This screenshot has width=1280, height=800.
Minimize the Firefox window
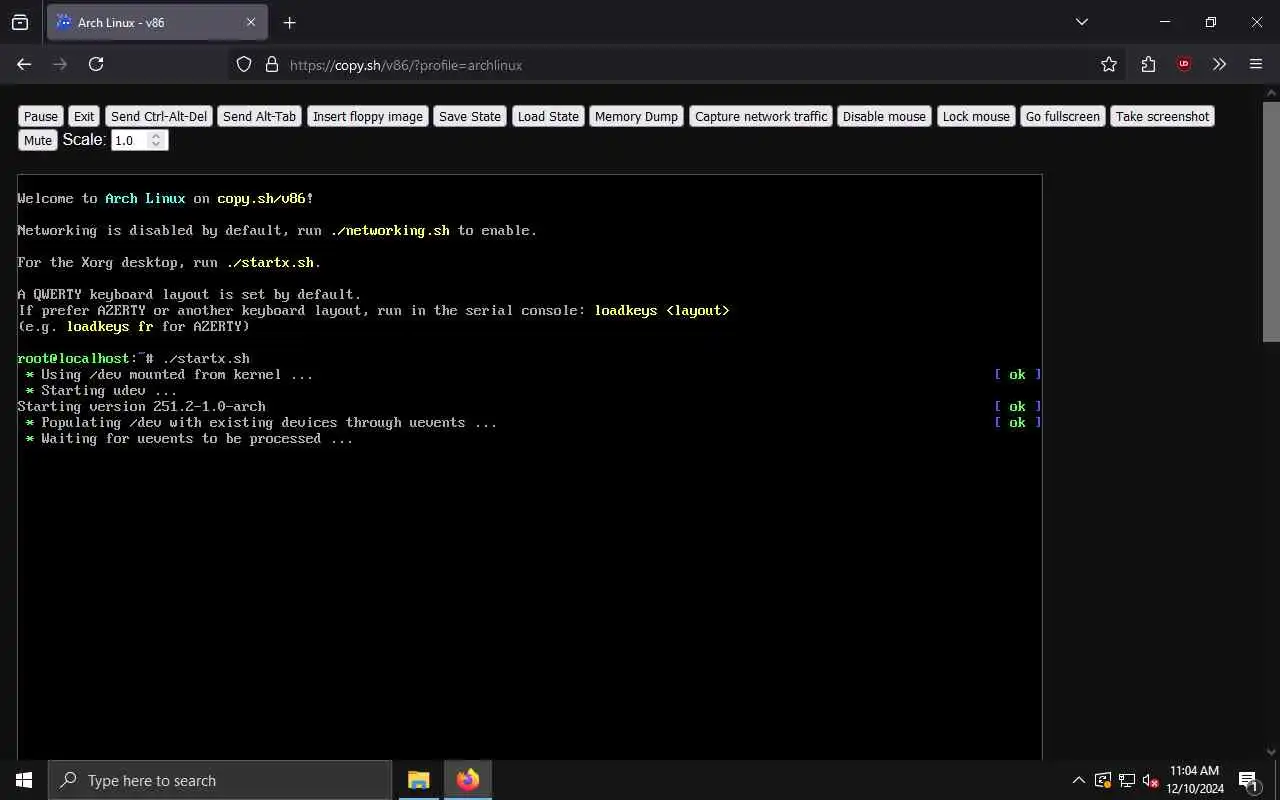tap(1165, 22)
